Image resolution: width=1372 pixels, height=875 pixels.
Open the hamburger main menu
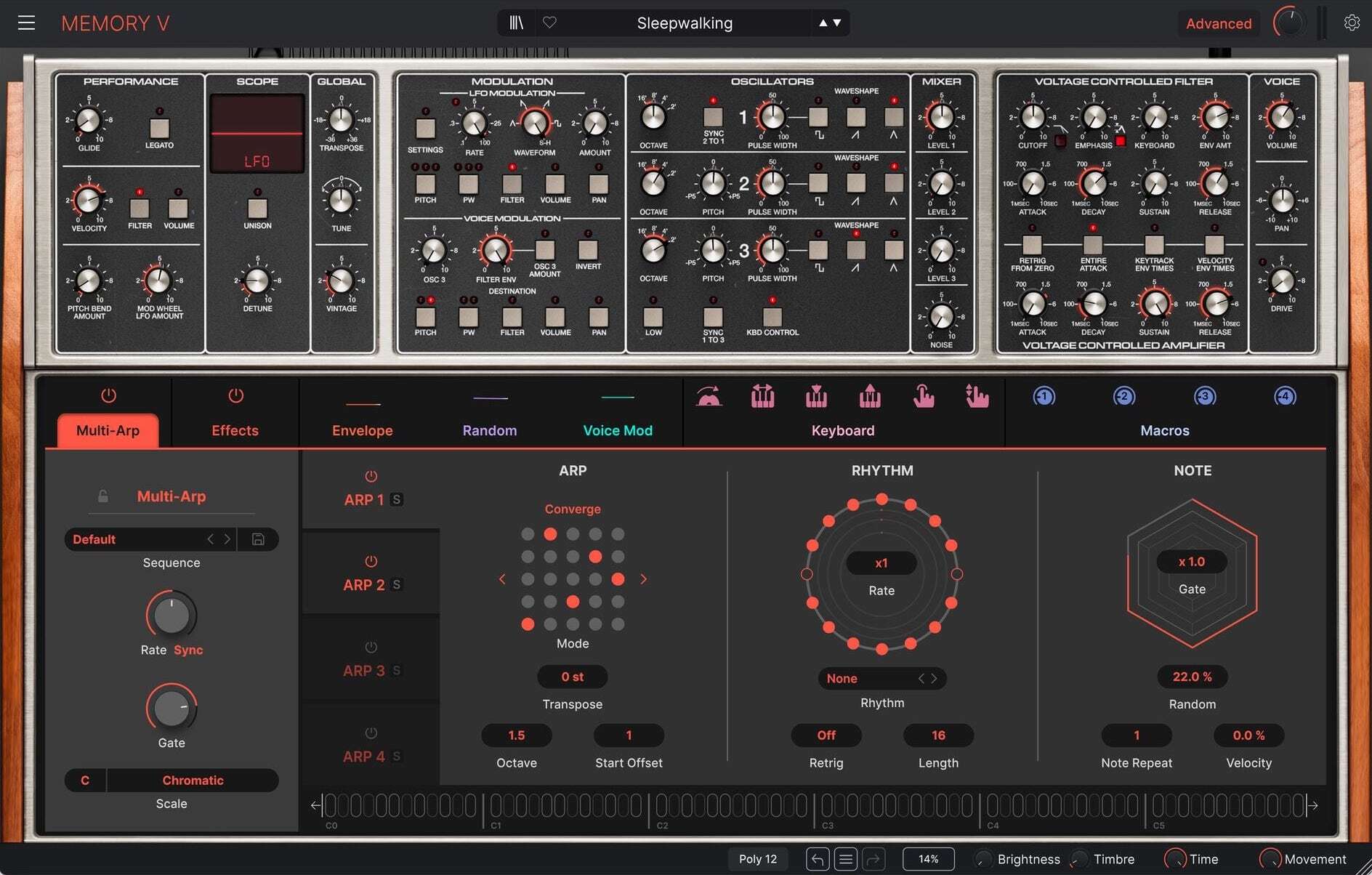[x=26, y=23]
